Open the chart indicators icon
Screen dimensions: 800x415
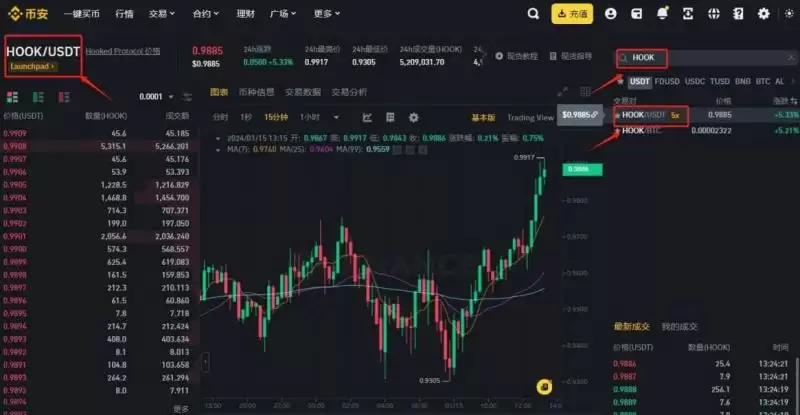pyautogui.click(x=367, y=117)
